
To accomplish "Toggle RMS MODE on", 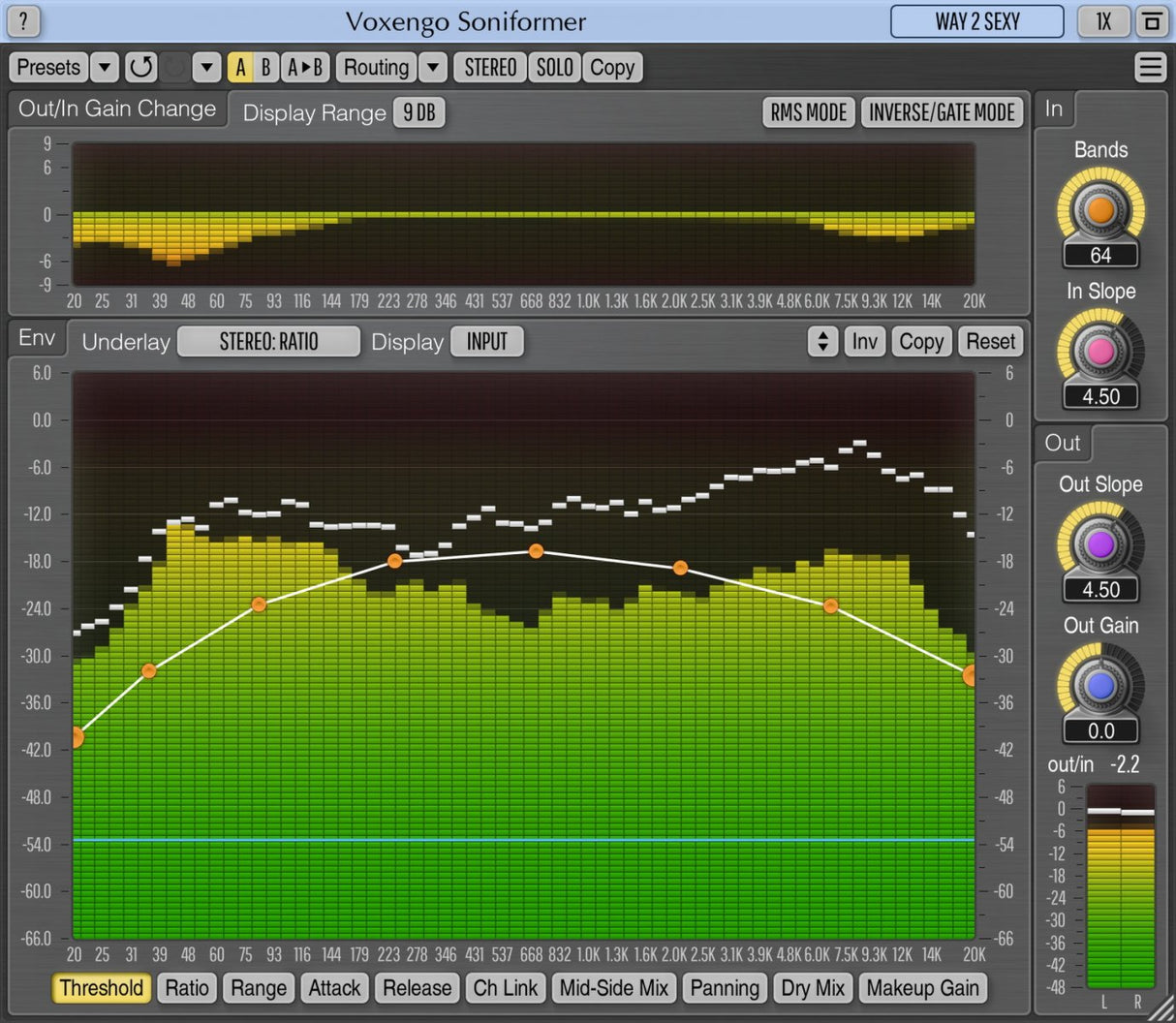I will click(x=808, y=112).
